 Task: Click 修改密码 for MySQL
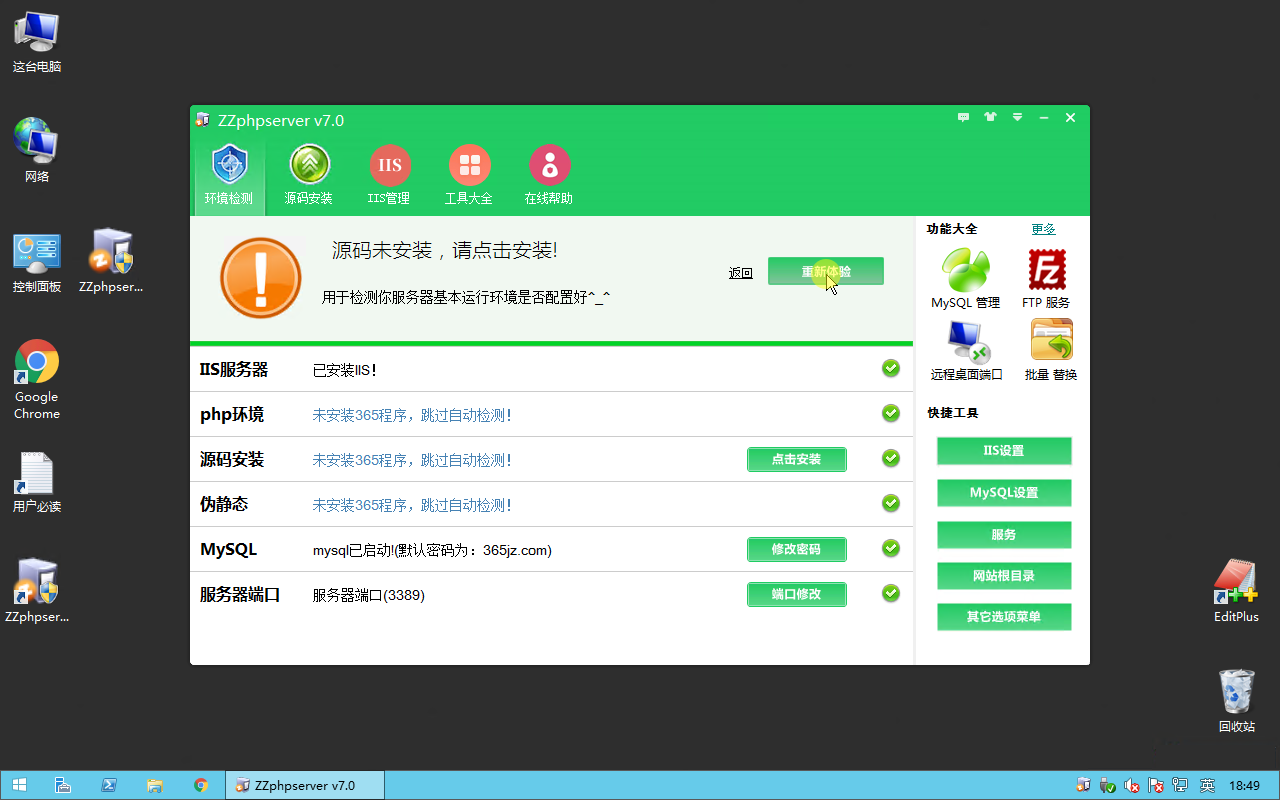(797, 549)
